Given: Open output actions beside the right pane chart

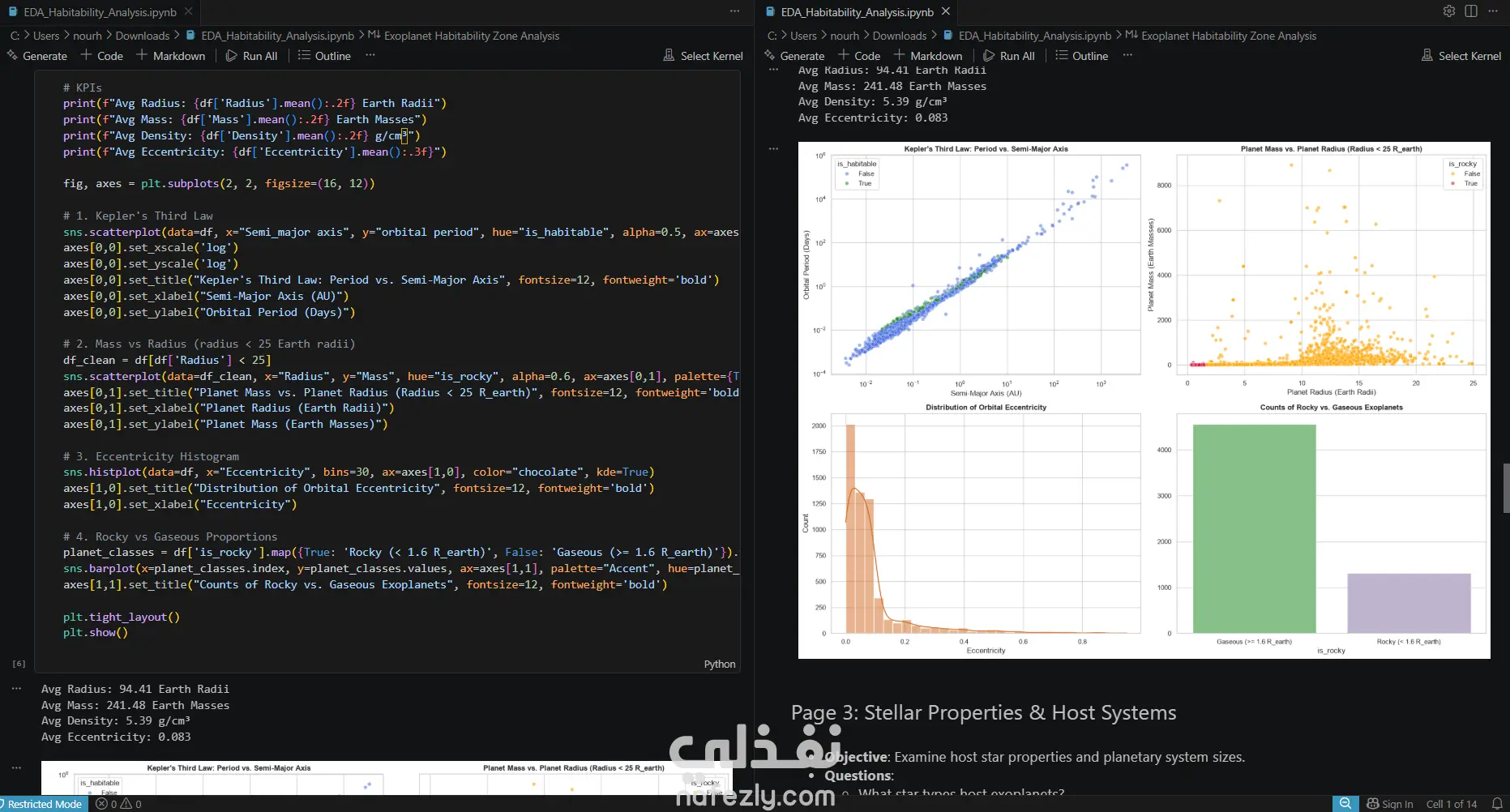Looking at the screenshot, I should [x=773, y=149].
